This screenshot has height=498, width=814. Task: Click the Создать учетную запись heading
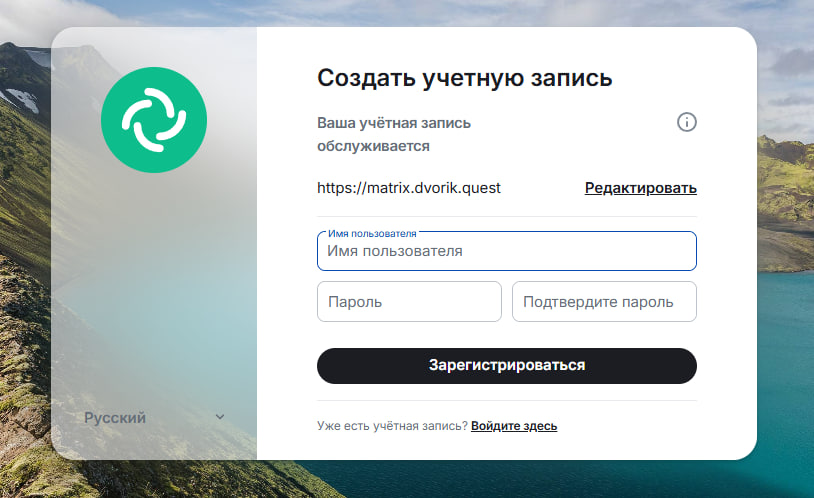point(465,78)
